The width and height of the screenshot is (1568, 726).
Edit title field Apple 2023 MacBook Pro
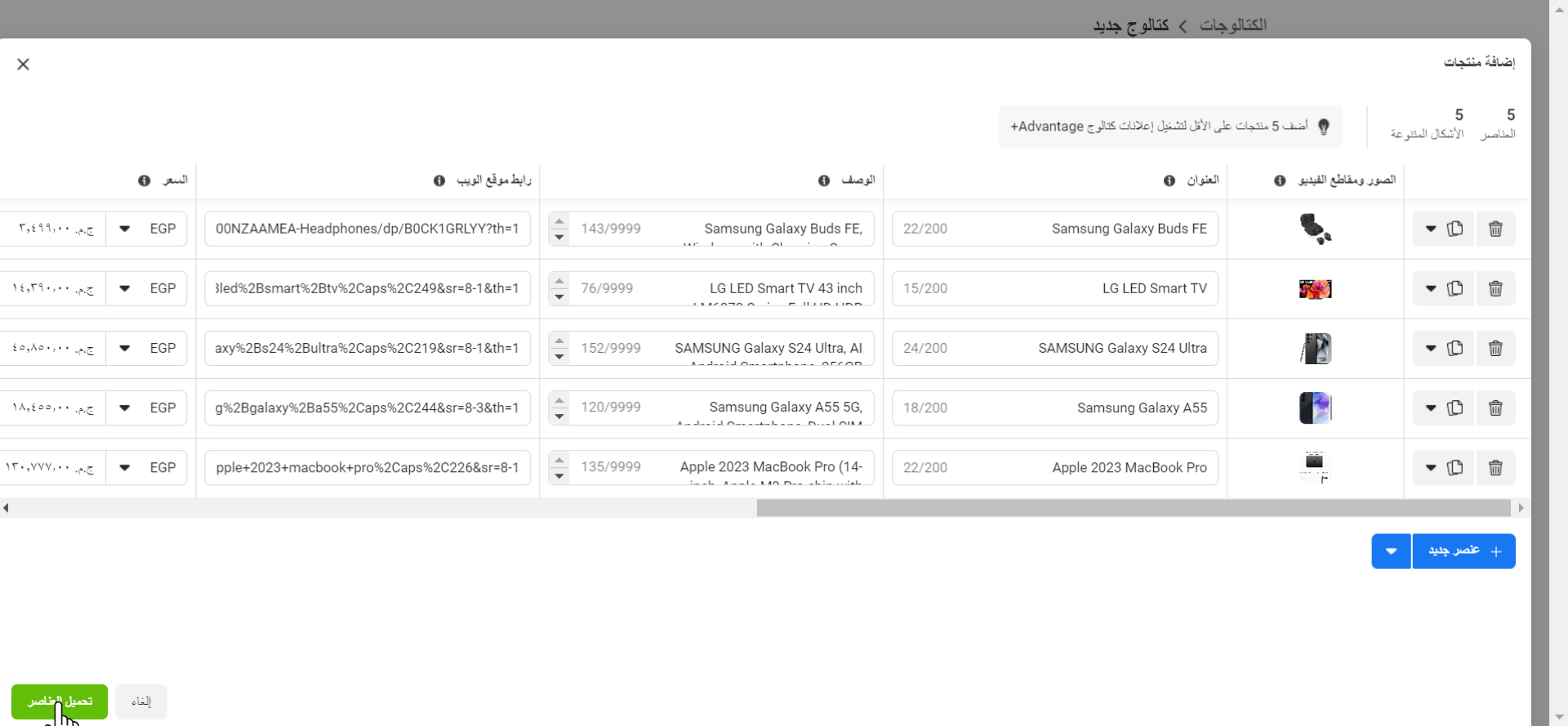[x=1055, y=467]
